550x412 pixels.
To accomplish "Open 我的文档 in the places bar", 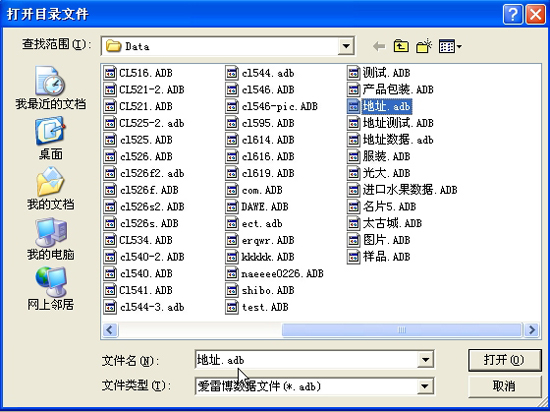I will pyautogui.click(x=50, y=189).
